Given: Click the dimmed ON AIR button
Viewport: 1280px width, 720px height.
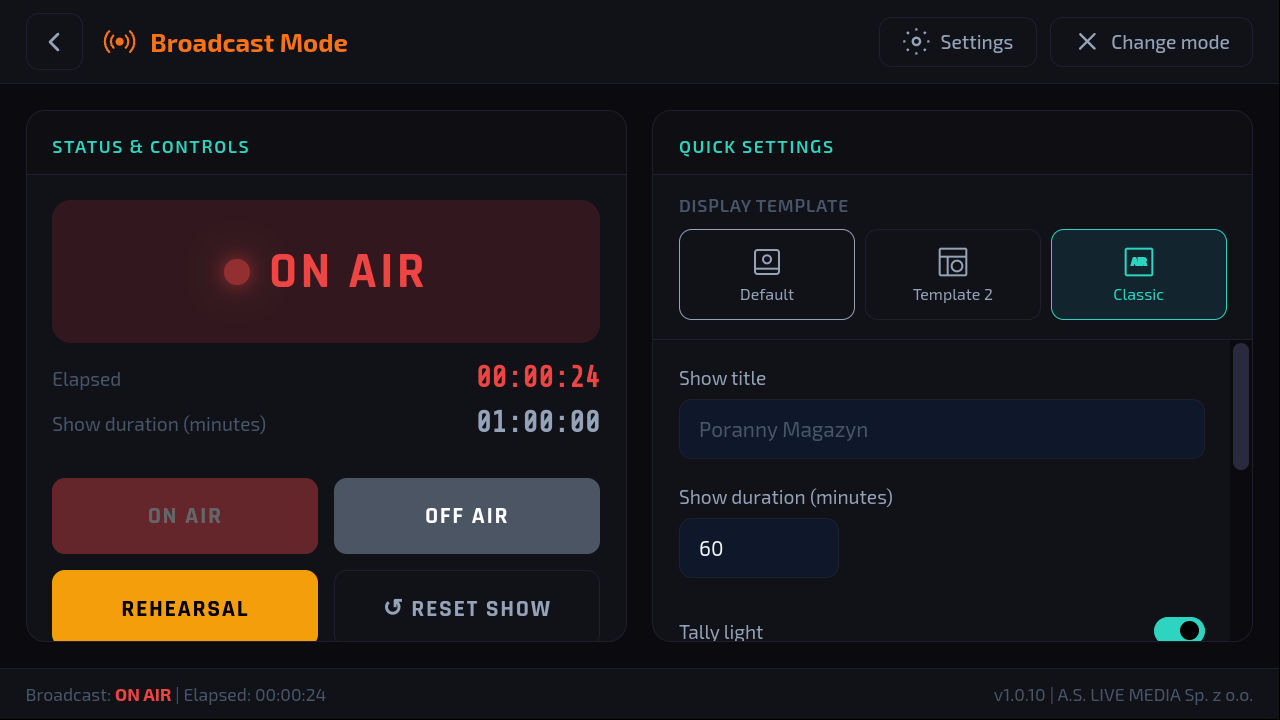Looking at the screenshot, I should pyautogui.click(x=185, y=516).
